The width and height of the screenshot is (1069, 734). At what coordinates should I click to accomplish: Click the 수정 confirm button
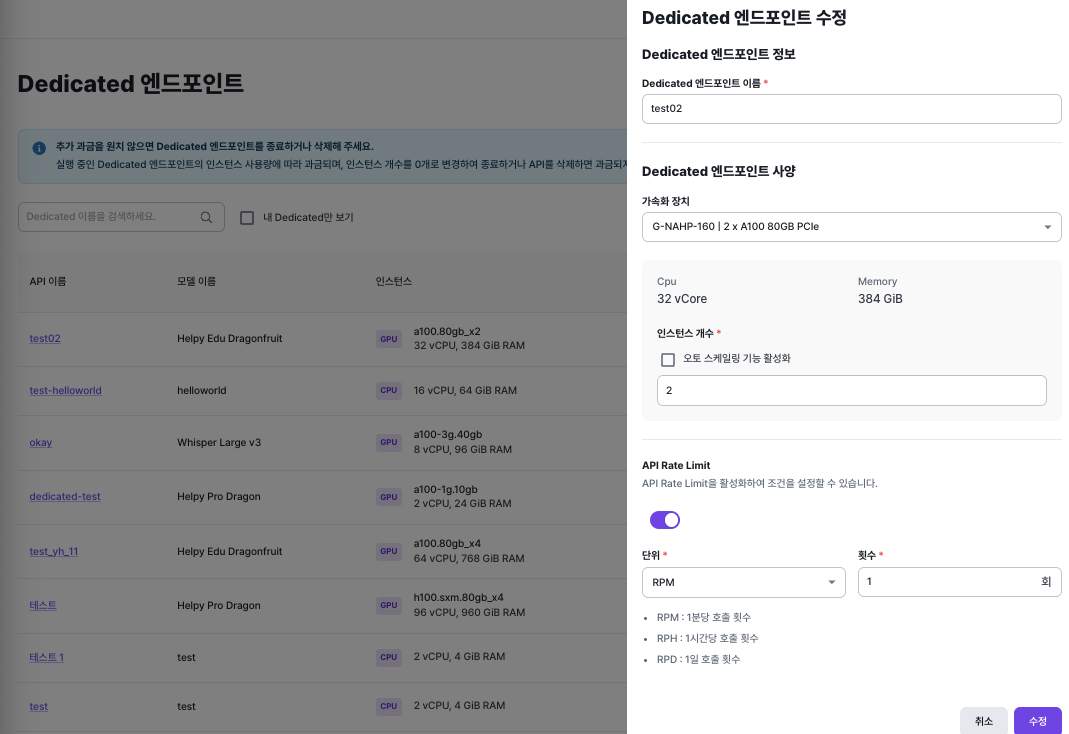point(1037,720)
